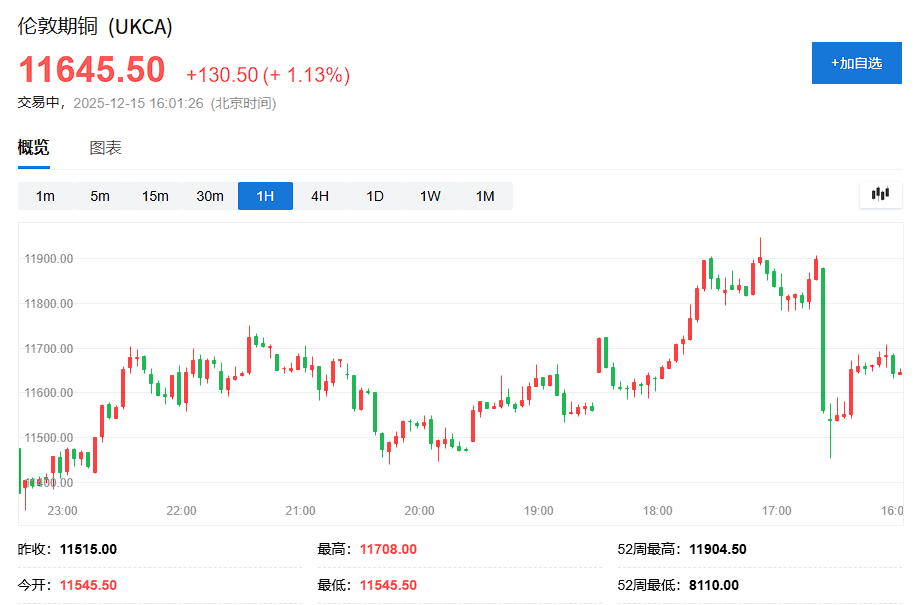The image size is (919, 605).
Task: Click the 今开 value 11545.50
Action: 90,584
